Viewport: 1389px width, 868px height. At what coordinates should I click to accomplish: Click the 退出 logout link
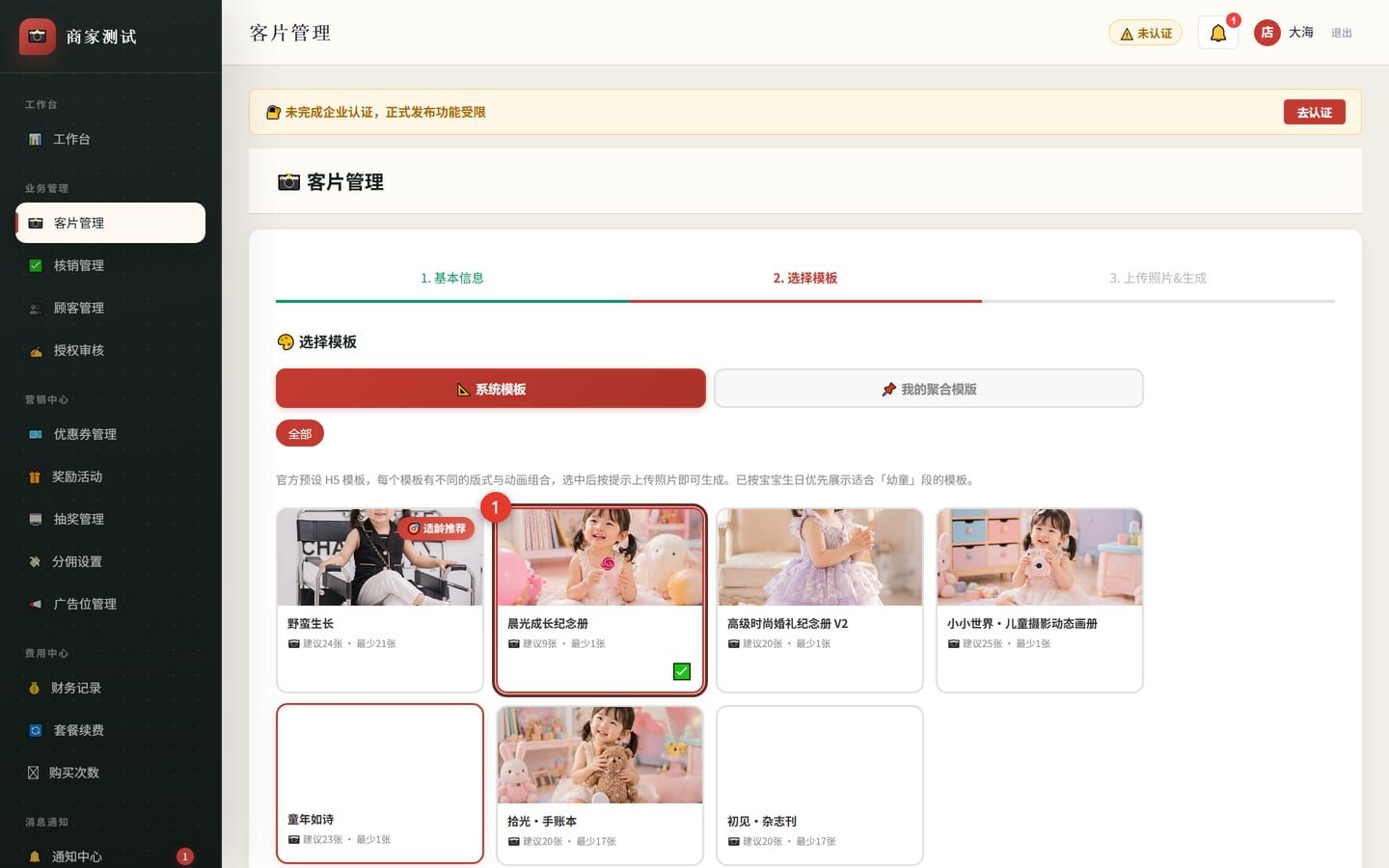1342,33
